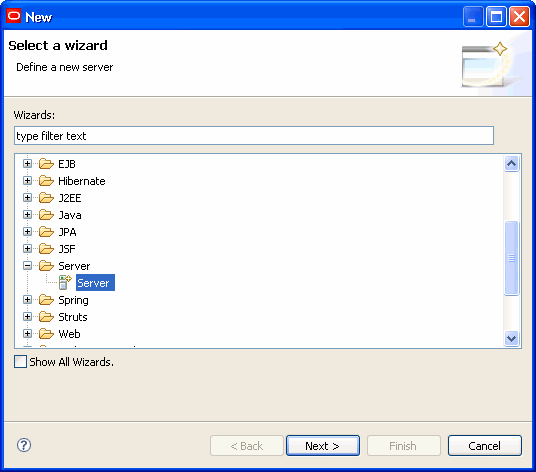Select the Struts label

[73, 317]
